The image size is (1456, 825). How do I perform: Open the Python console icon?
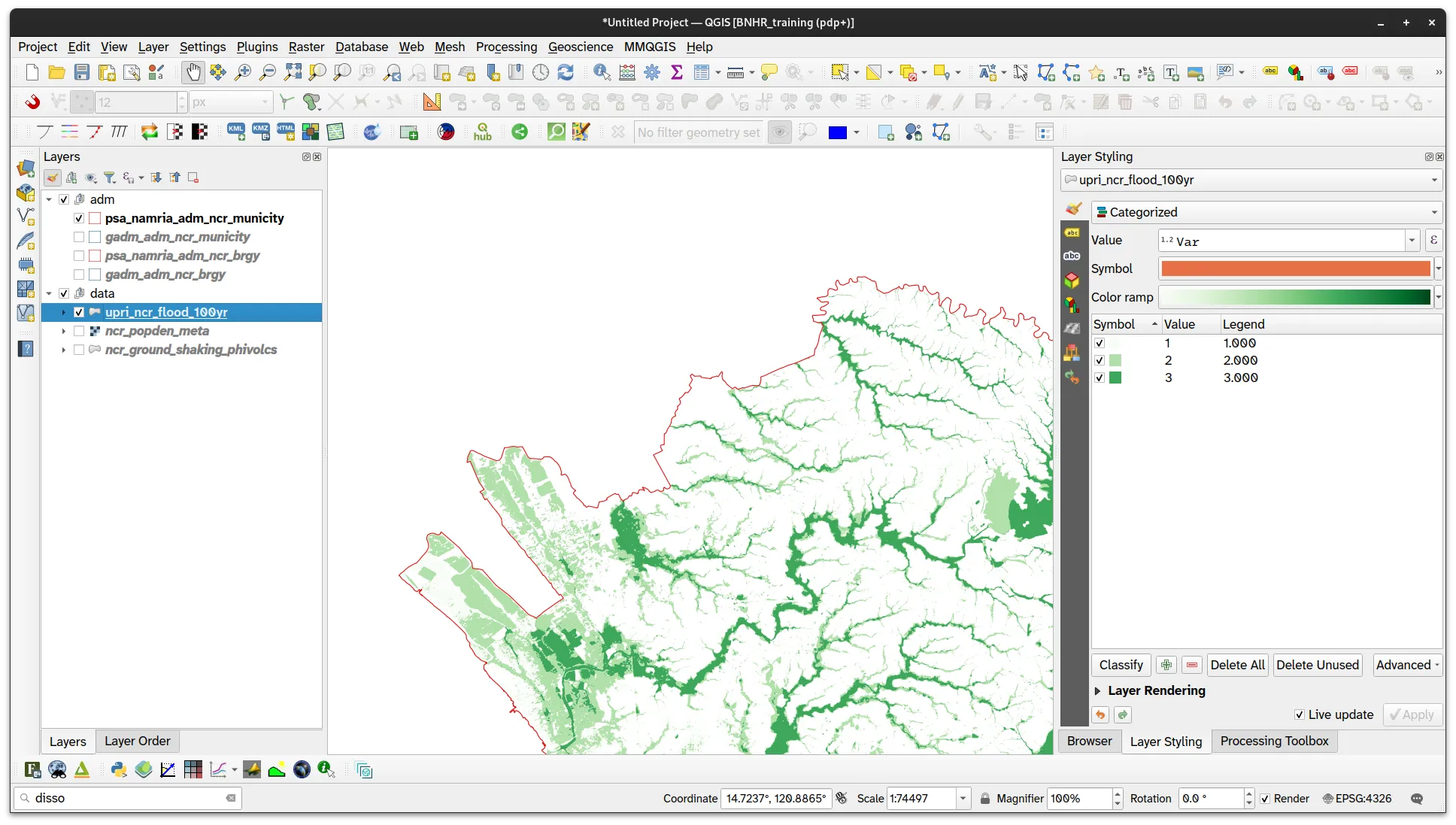[119, 769]
